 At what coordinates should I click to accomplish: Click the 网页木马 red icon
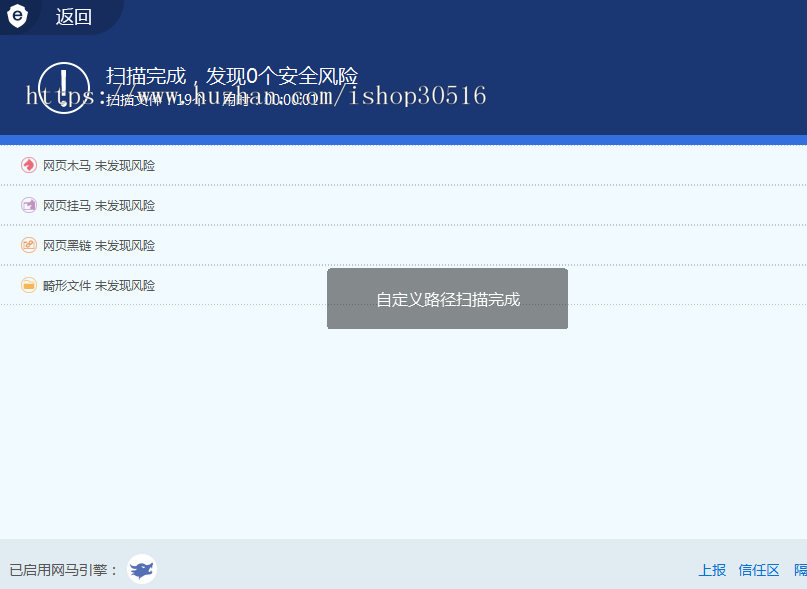pyautogui.click(x=29, y=165)
